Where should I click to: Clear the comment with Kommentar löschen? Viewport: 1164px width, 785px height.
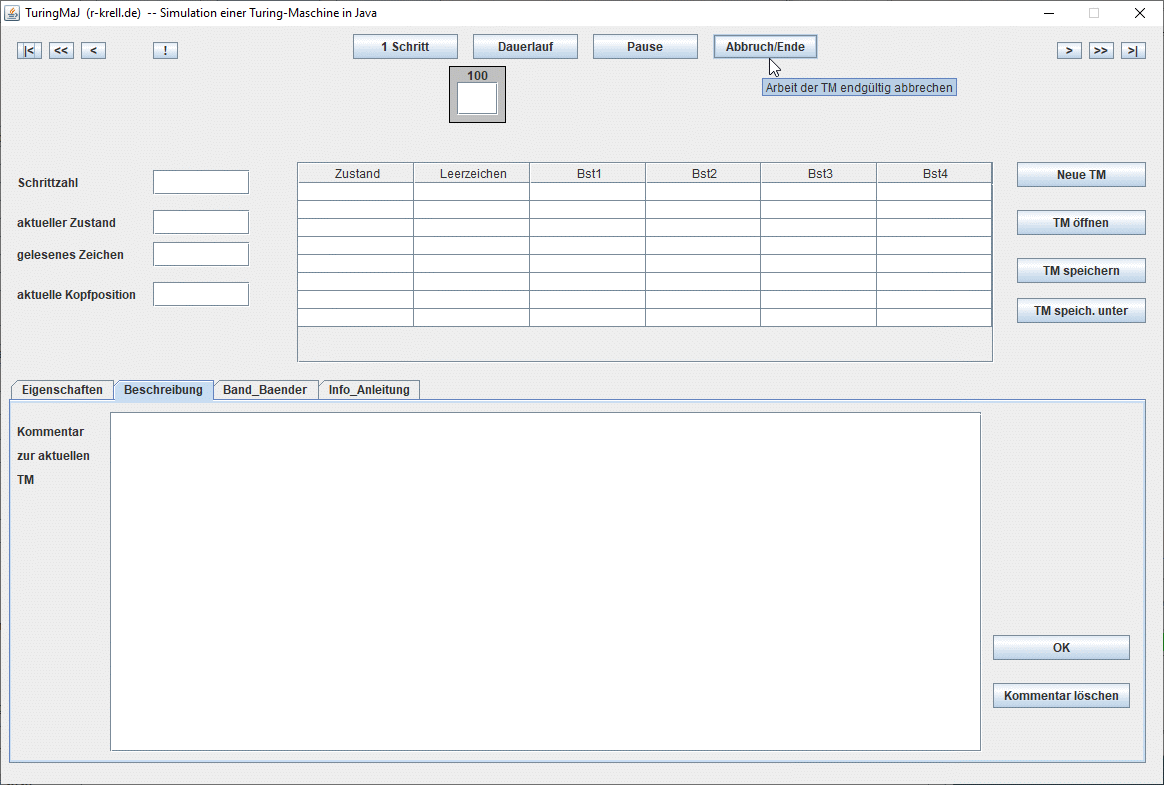click(1061, 696)
